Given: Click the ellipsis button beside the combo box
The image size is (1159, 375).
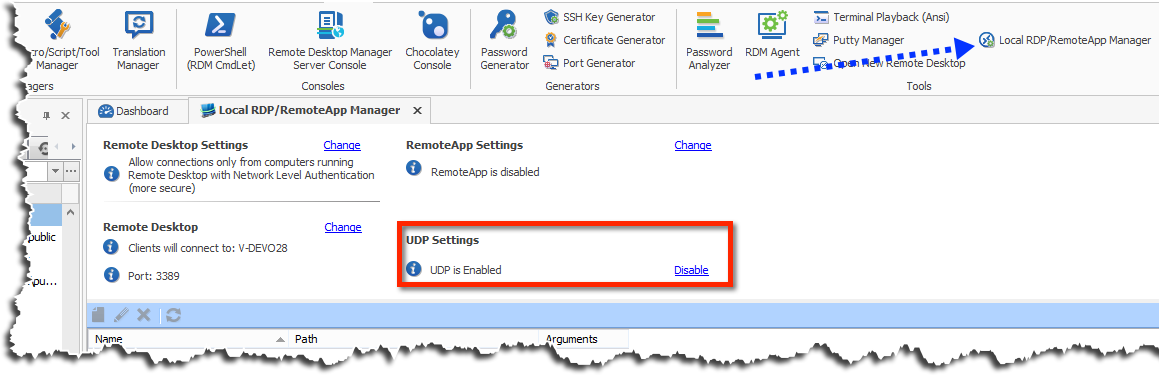Looking at the screenshot, I should click(71, 171).
